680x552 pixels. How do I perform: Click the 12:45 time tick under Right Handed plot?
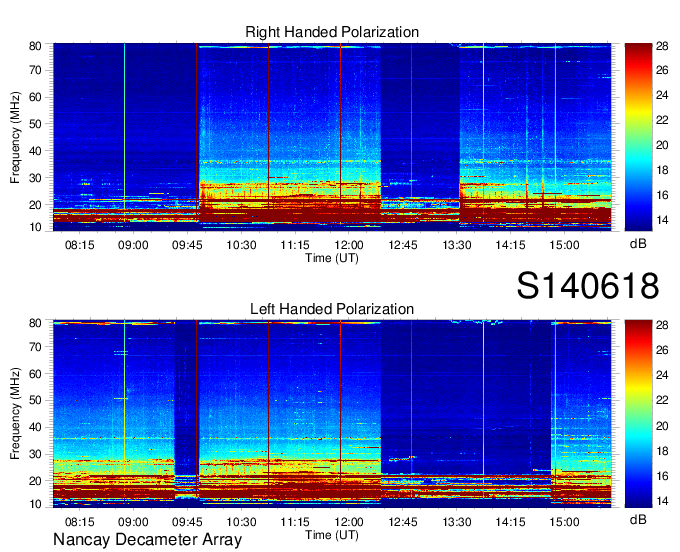(x=402, y=245)
